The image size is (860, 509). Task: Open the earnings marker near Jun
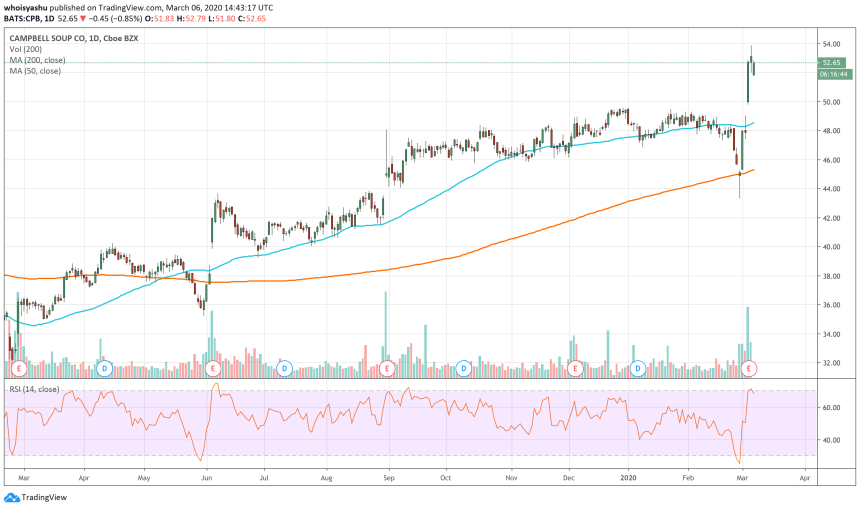tap(212, 368)
